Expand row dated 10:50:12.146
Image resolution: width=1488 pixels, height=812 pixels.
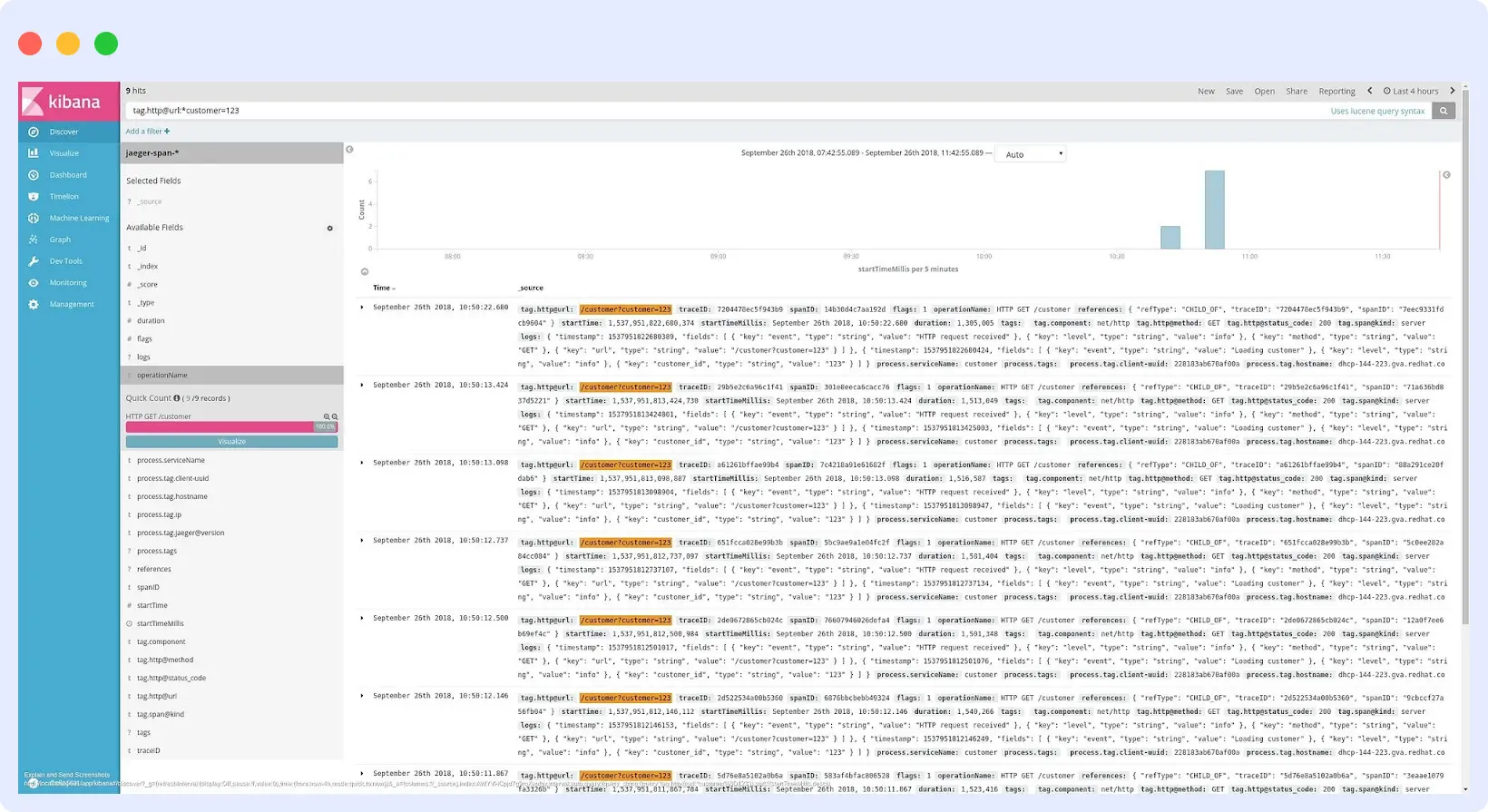pos(362,696)
